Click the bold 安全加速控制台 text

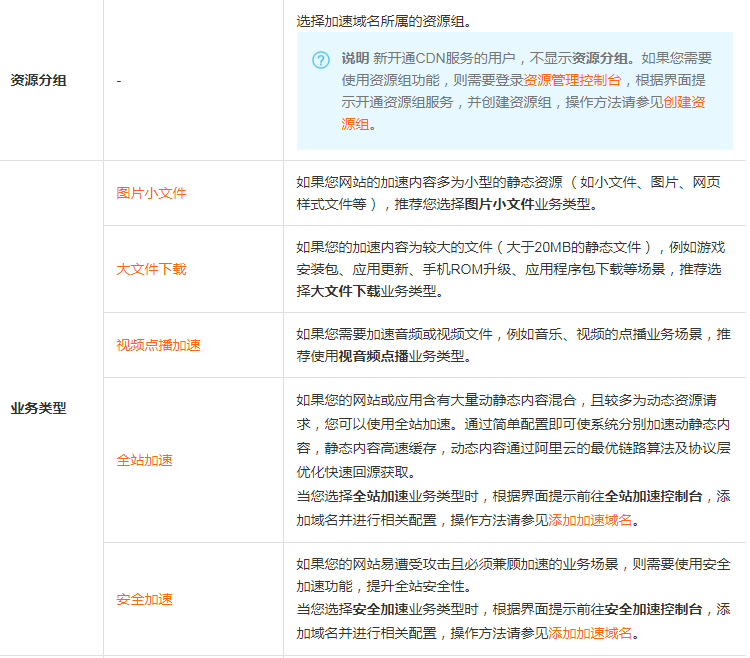[x=654, y=609]
